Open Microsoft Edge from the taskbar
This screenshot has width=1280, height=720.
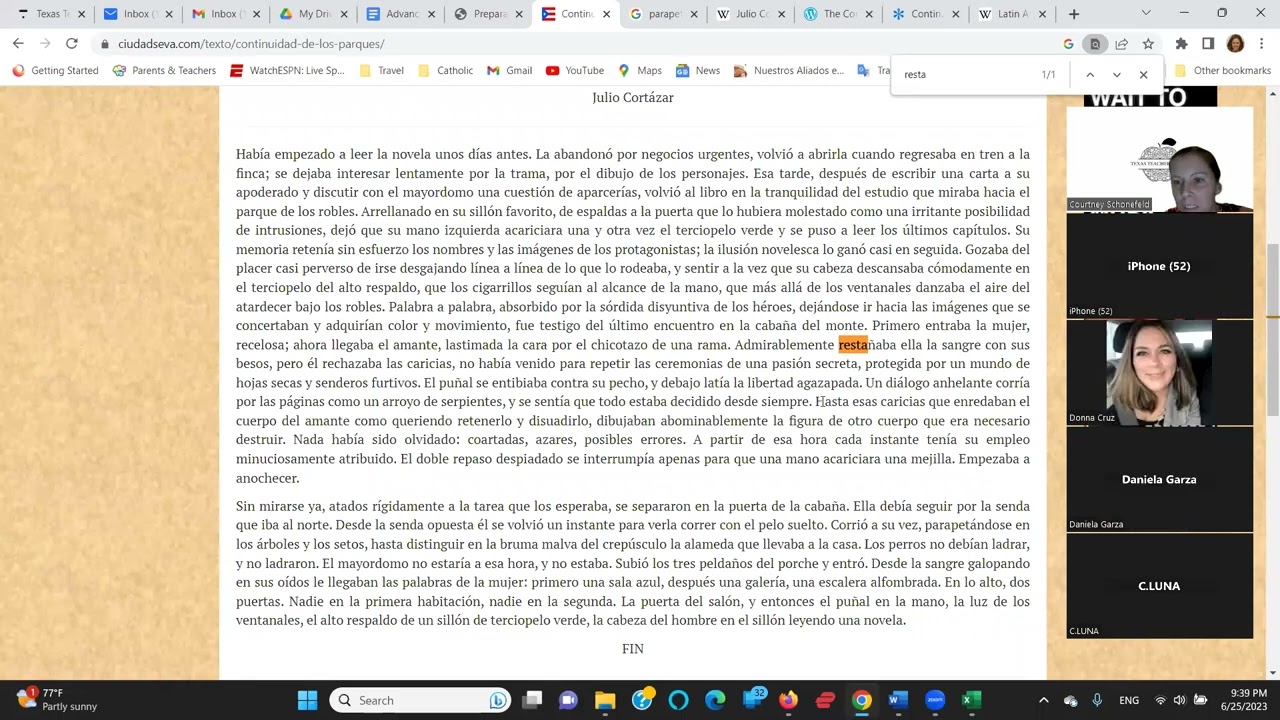[x=715, y=700]
